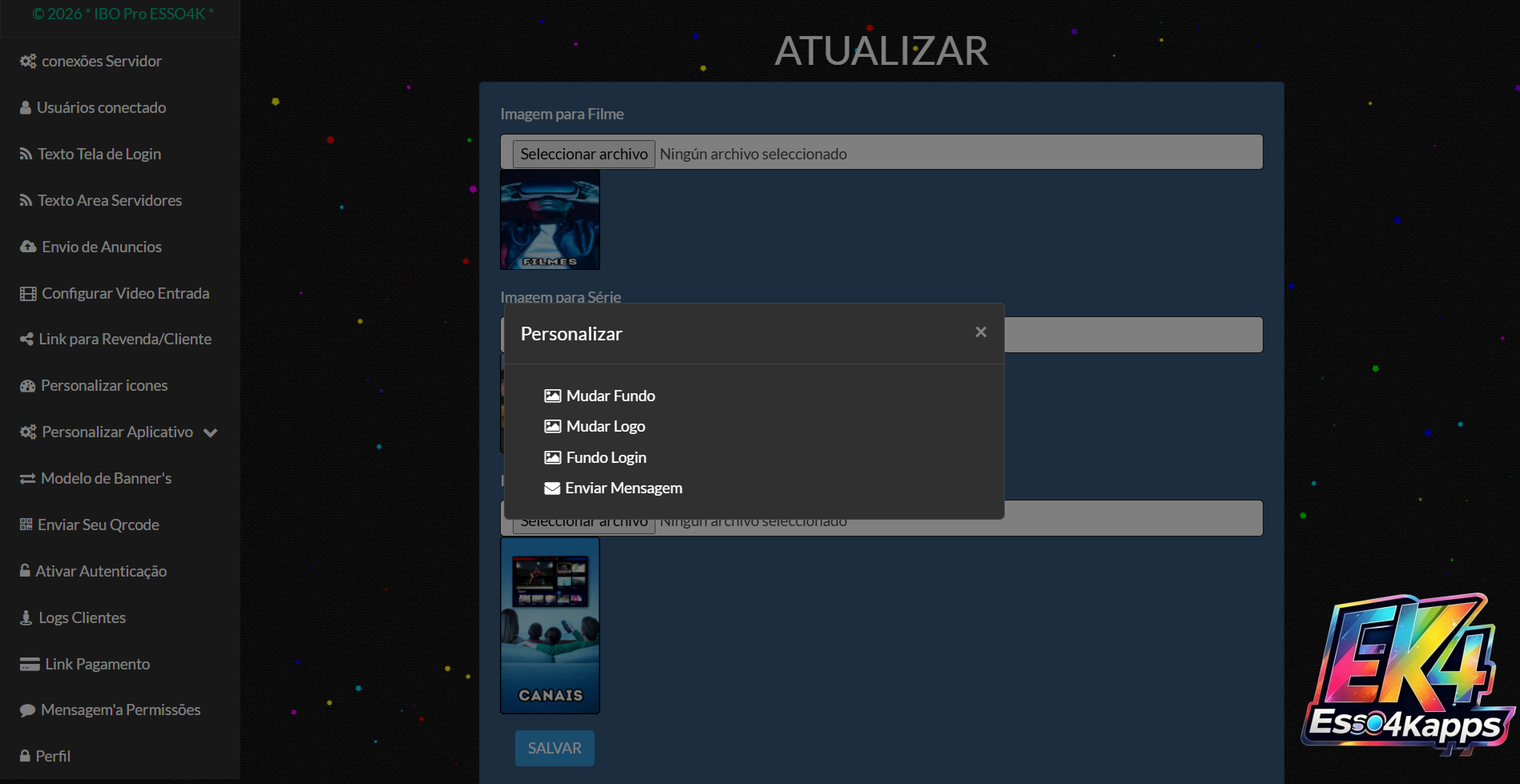This screenshot has width=1520, height=784.
Task: Open Mensagem'a Permissões page
Action: 120,710
